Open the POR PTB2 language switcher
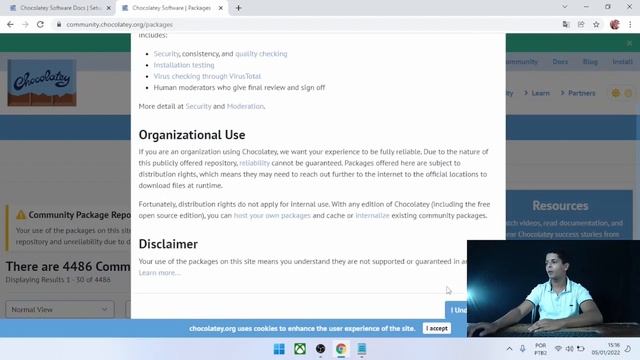This screenshot has width=640, height=360. tap(540, 349)
